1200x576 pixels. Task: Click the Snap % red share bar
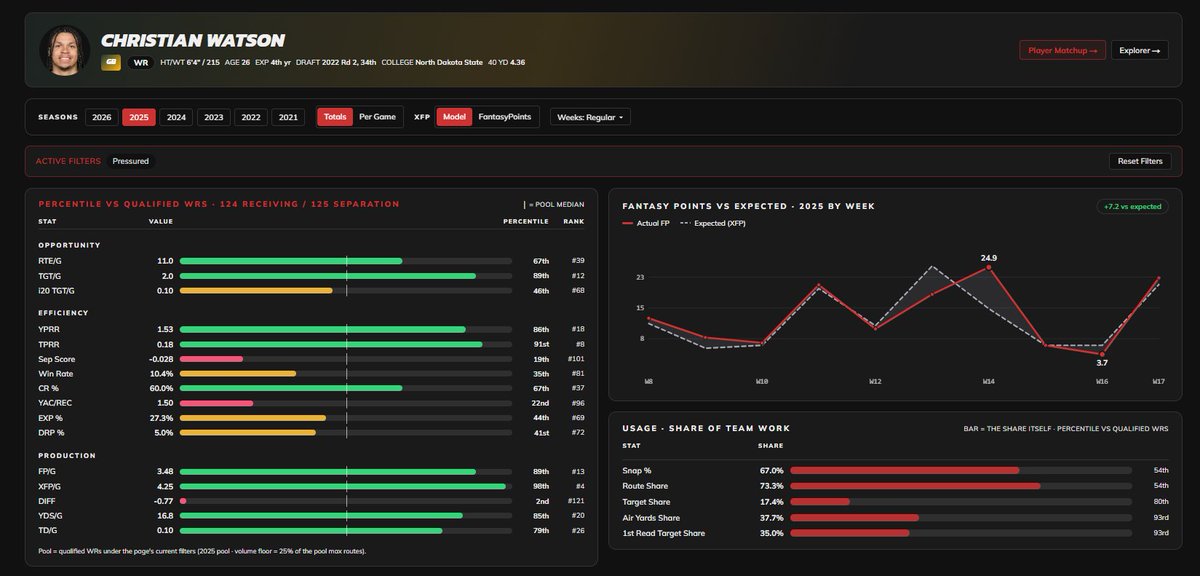pos(904,470)
